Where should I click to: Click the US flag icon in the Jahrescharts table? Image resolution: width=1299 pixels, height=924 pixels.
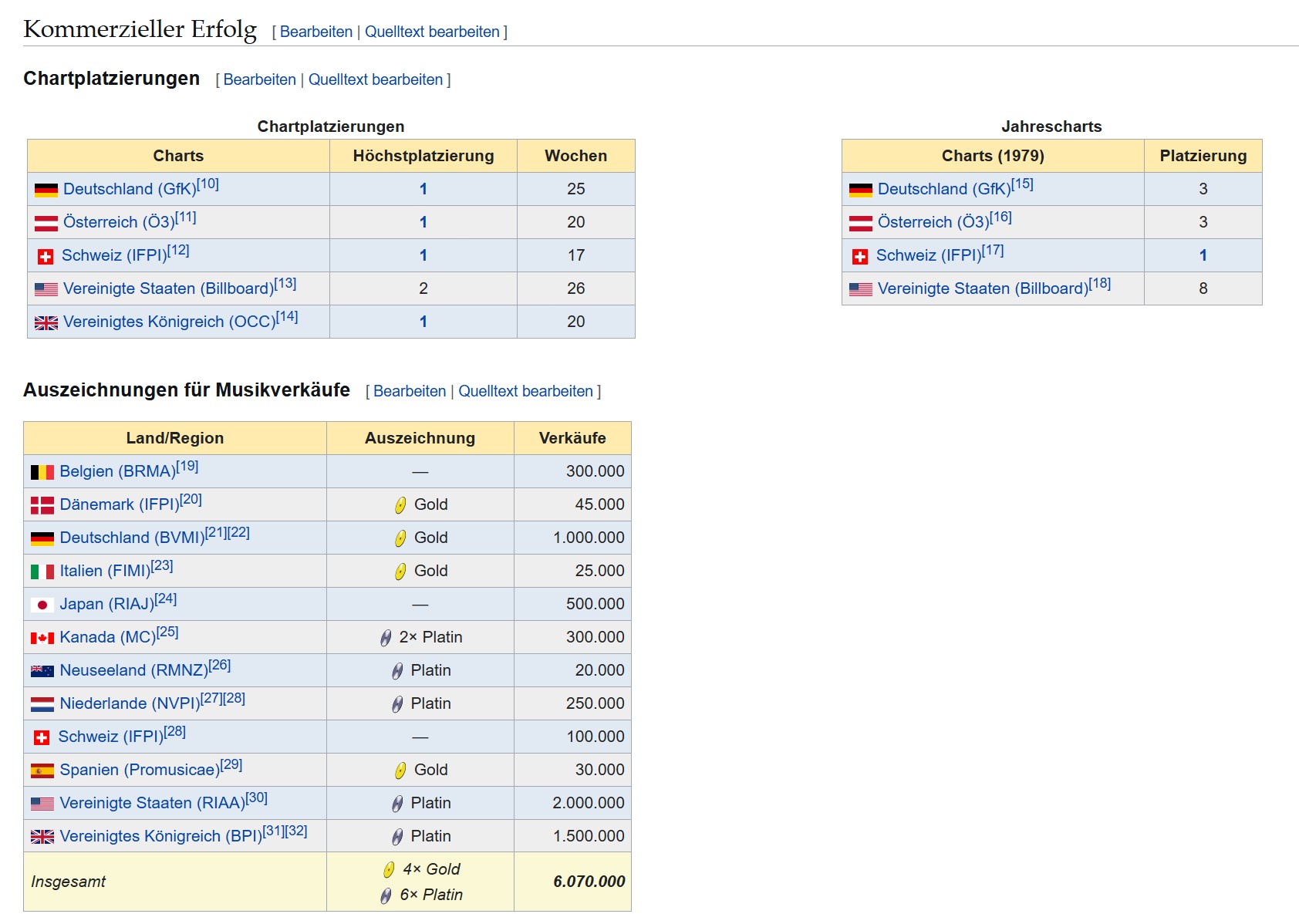click(861, 289)
